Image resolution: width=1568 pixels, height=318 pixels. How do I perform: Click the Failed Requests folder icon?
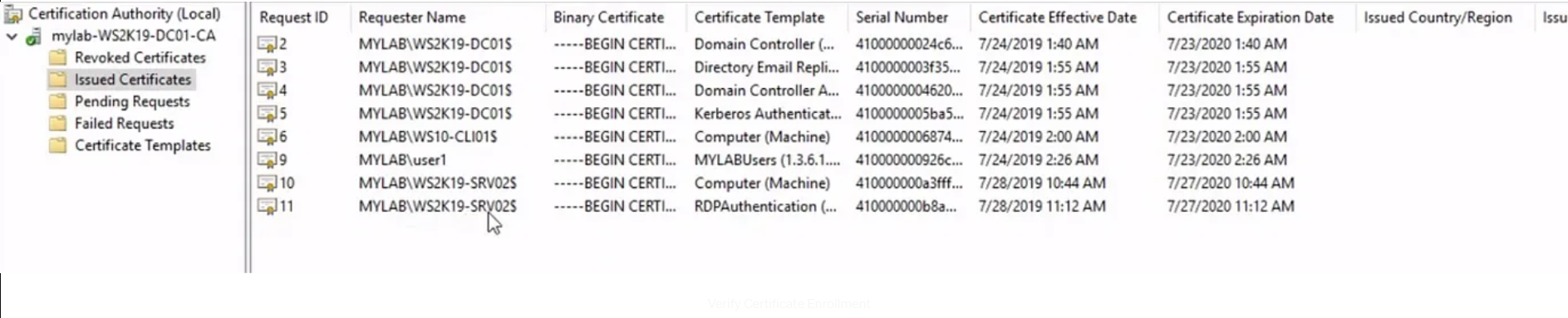click(57, 123)
